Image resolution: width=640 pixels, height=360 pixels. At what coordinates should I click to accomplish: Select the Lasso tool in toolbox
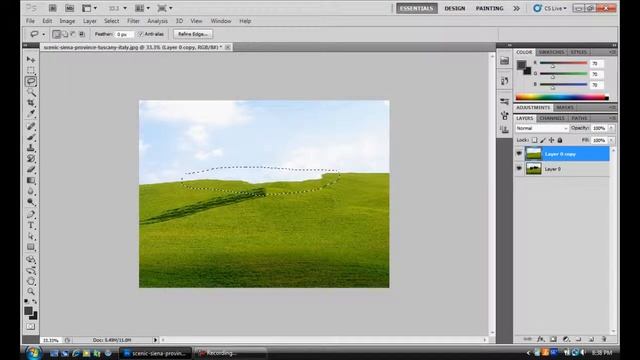point(31,82)
